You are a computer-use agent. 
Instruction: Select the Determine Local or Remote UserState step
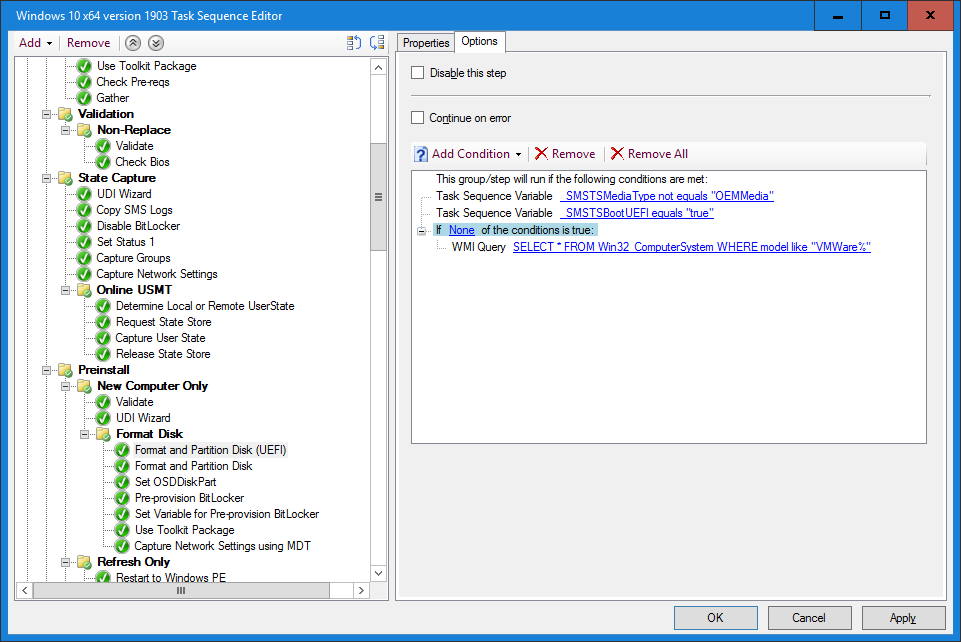pos(205,306)
